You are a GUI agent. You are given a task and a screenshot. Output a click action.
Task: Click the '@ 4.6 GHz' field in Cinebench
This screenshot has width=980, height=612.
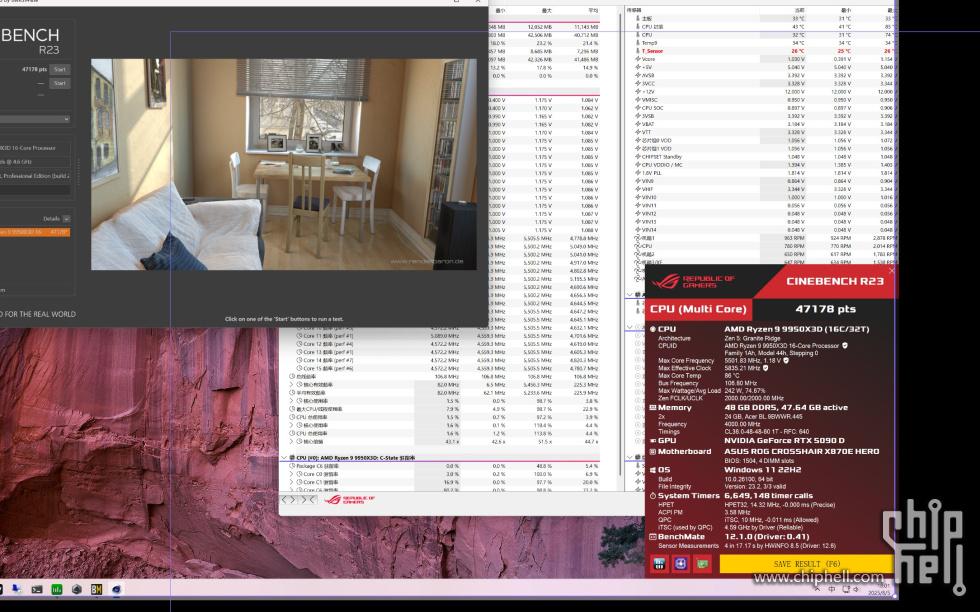pos(34,162)
